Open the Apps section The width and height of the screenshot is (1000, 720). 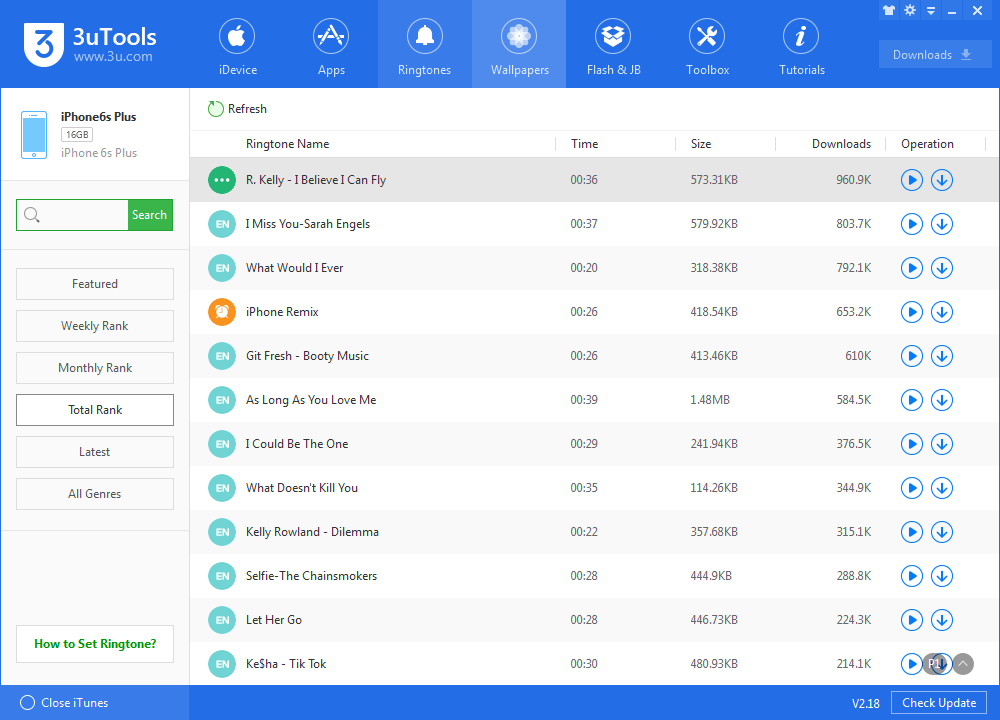(331, 45)
